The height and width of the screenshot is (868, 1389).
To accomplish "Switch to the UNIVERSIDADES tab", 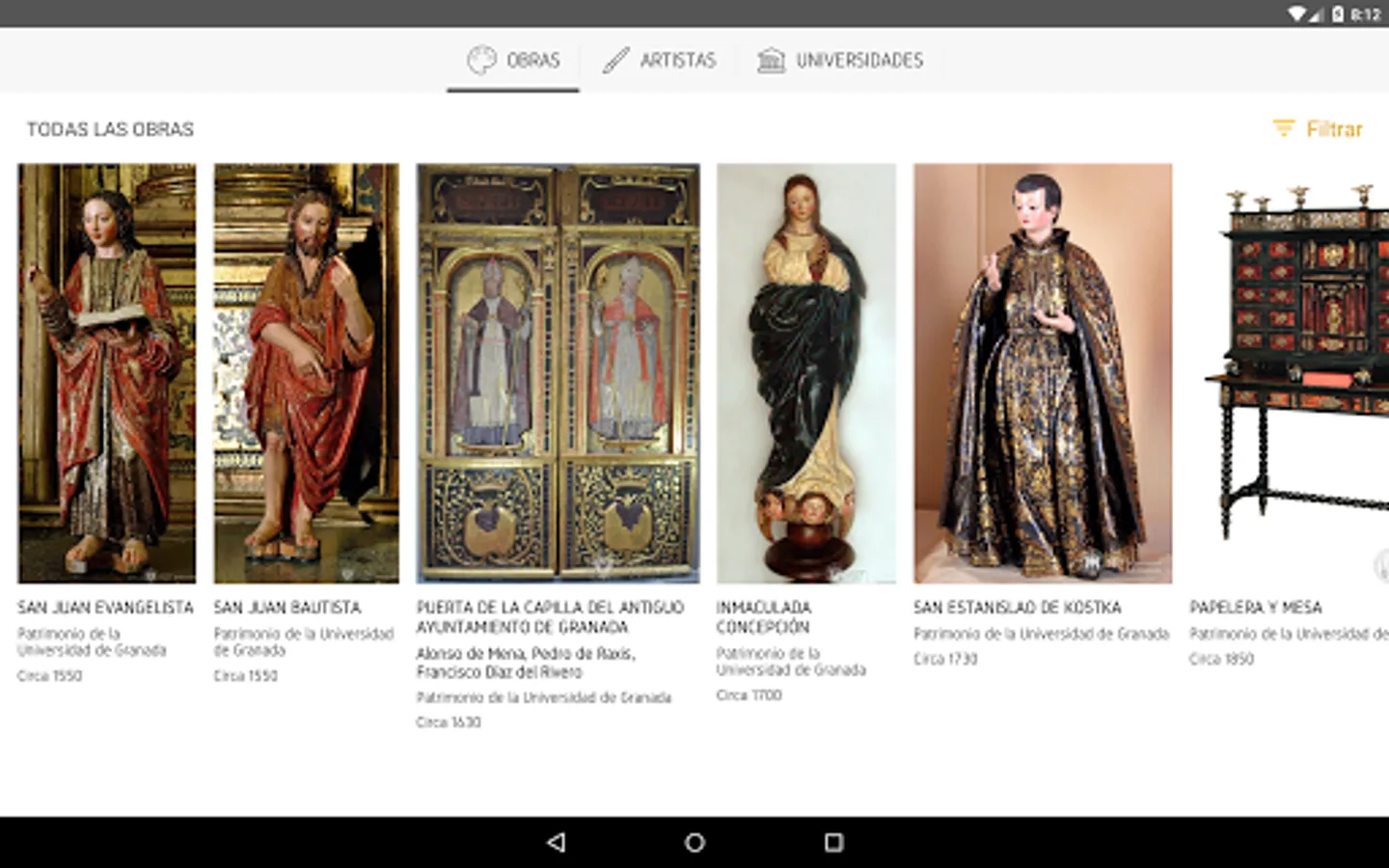I will pos(840,61).
